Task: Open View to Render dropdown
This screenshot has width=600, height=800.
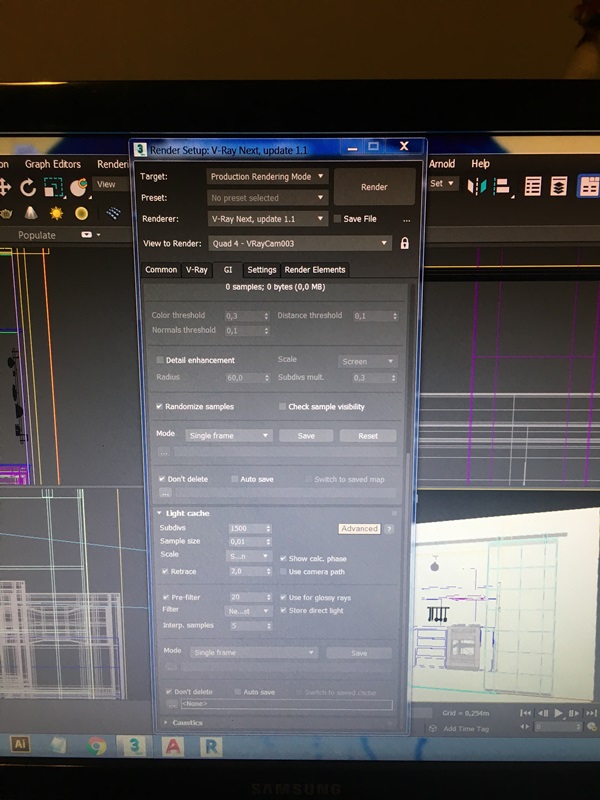Action: pyautogui.click(x=300, y=243)
